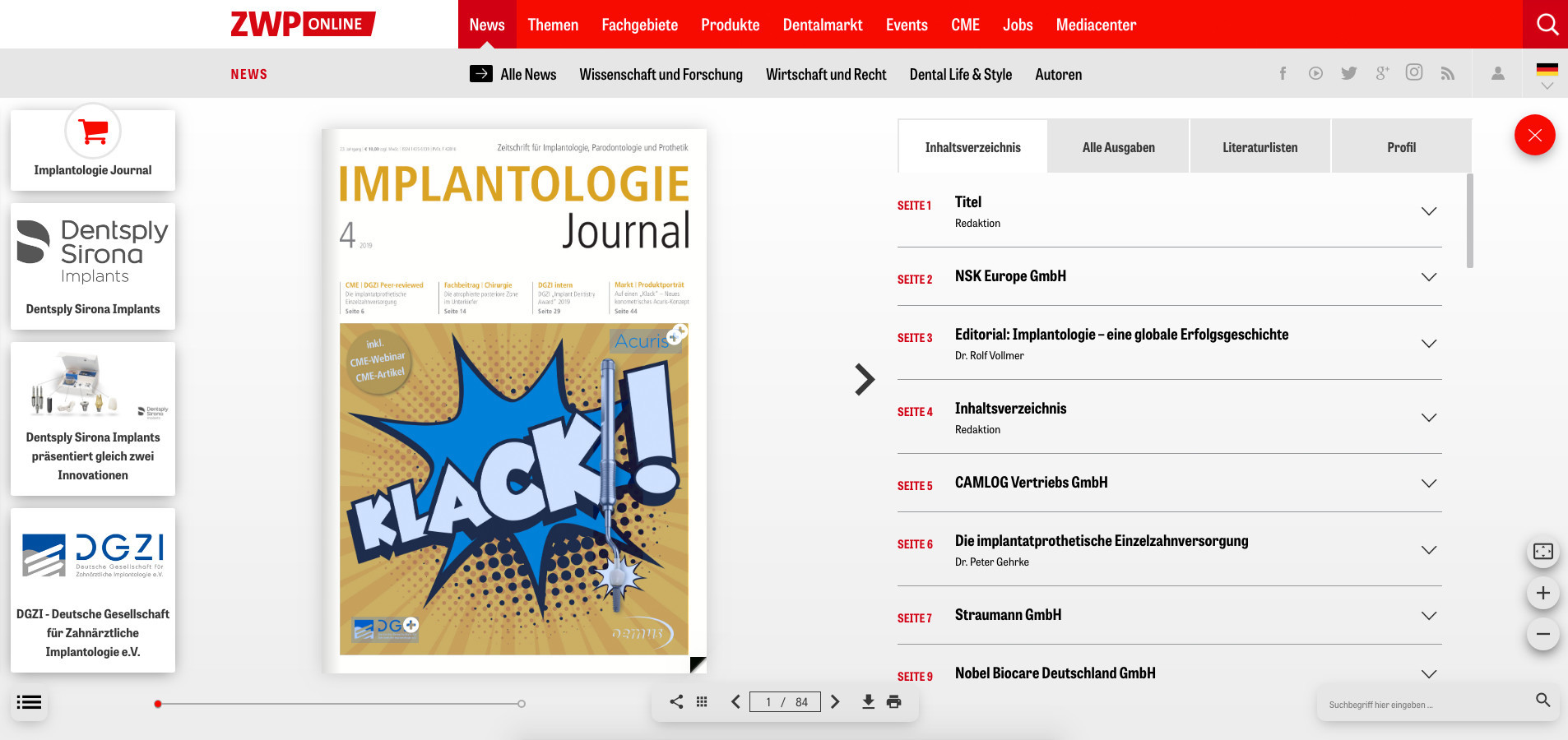Click the page slider end marker
This screenshot has height=740, width=1568.
point(522,704)
